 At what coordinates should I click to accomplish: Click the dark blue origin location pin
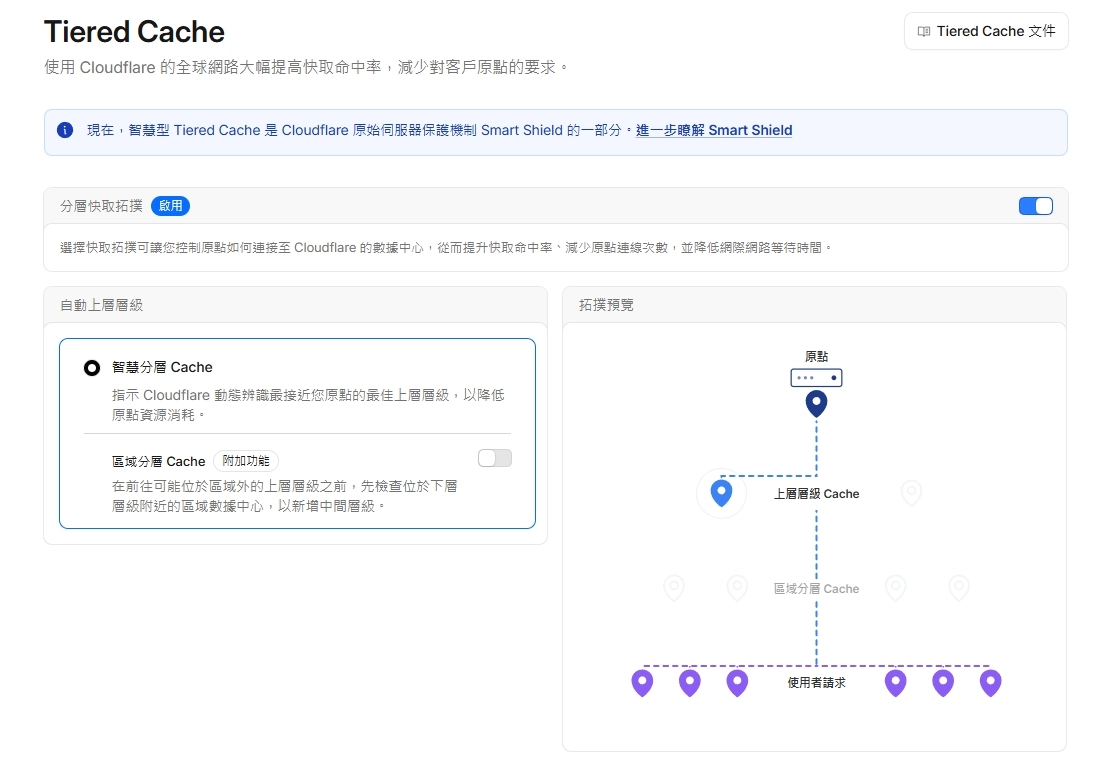click(816, 404)
